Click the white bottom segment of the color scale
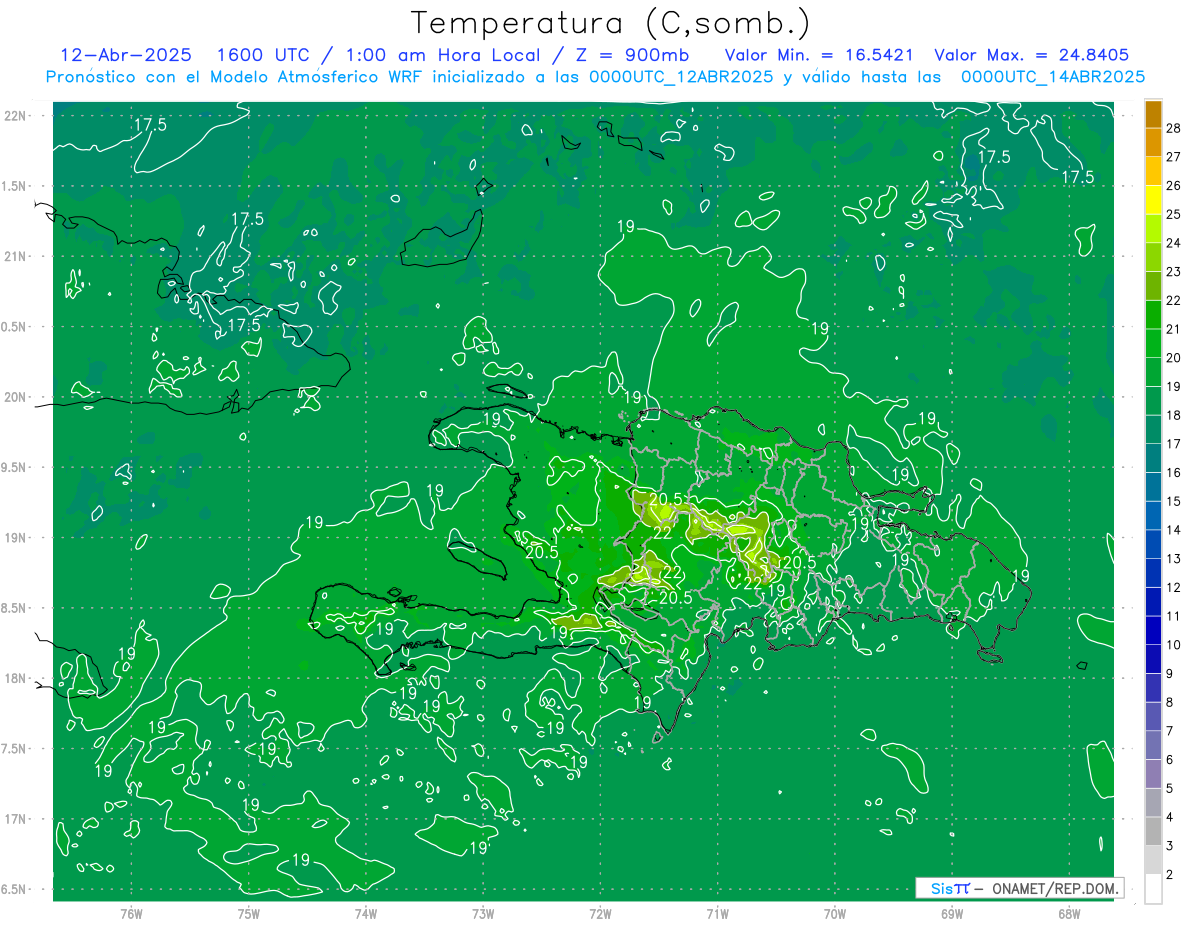This screenshot has height=927, width=1200. pyautogui.click(x=1153, y=889)
